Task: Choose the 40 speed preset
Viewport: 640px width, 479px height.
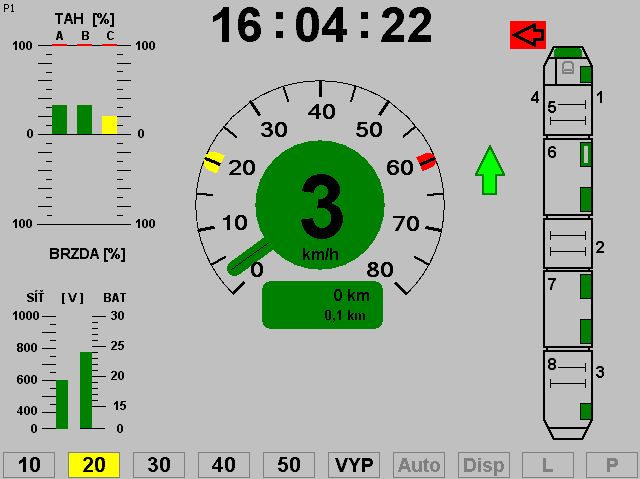Action: click(224, 465)
